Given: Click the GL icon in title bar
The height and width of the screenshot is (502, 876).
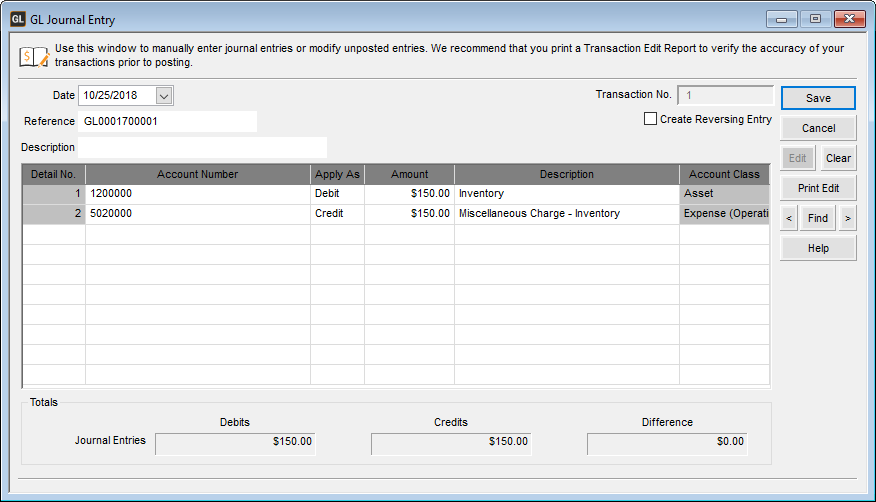Looking at the screenshot, I should tap(17, 18).
